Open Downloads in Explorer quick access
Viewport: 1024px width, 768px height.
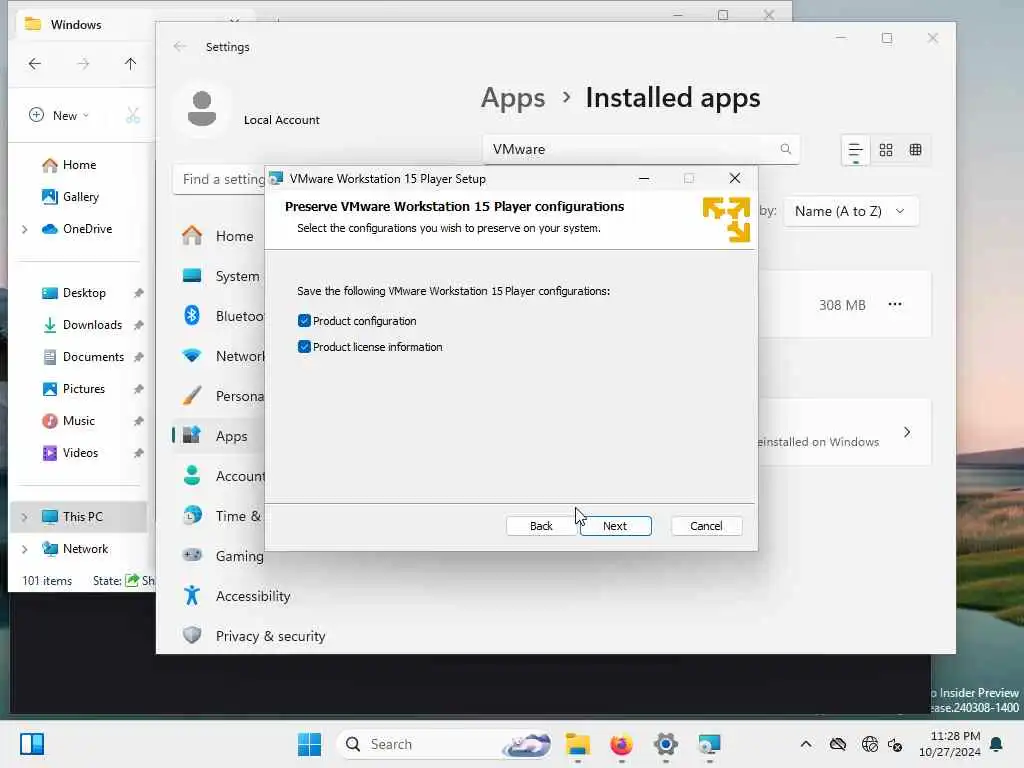[92, 325]
